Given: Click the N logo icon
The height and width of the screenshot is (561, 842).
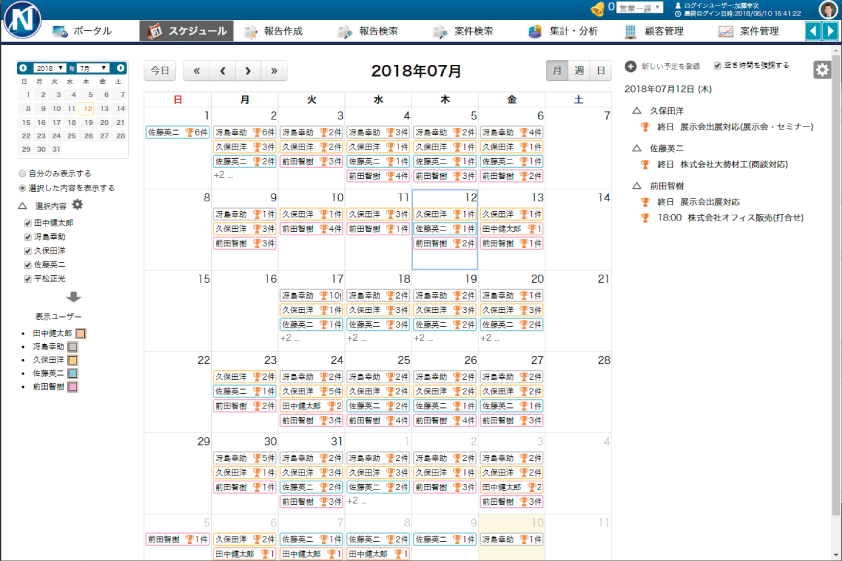Looking at the screenshot, I should pyautogui.click(x=22, y=20).
